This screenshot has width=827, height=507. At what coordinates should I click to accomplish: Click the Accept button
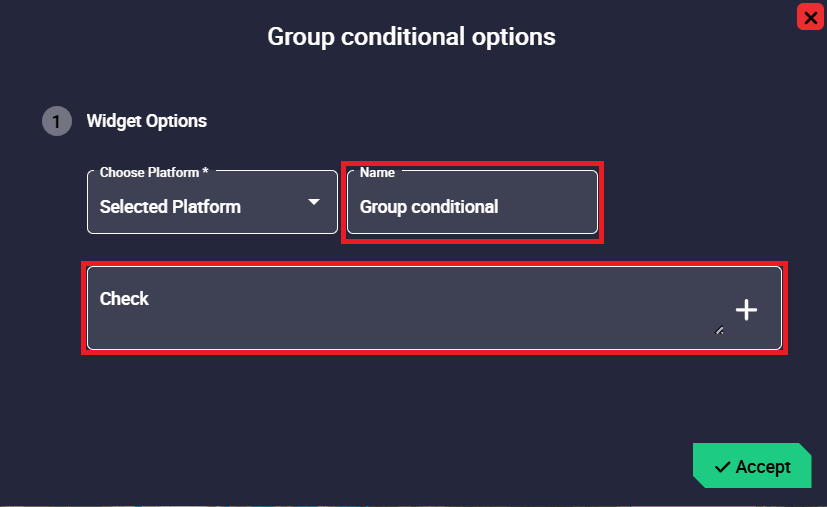tap(752, 466)
